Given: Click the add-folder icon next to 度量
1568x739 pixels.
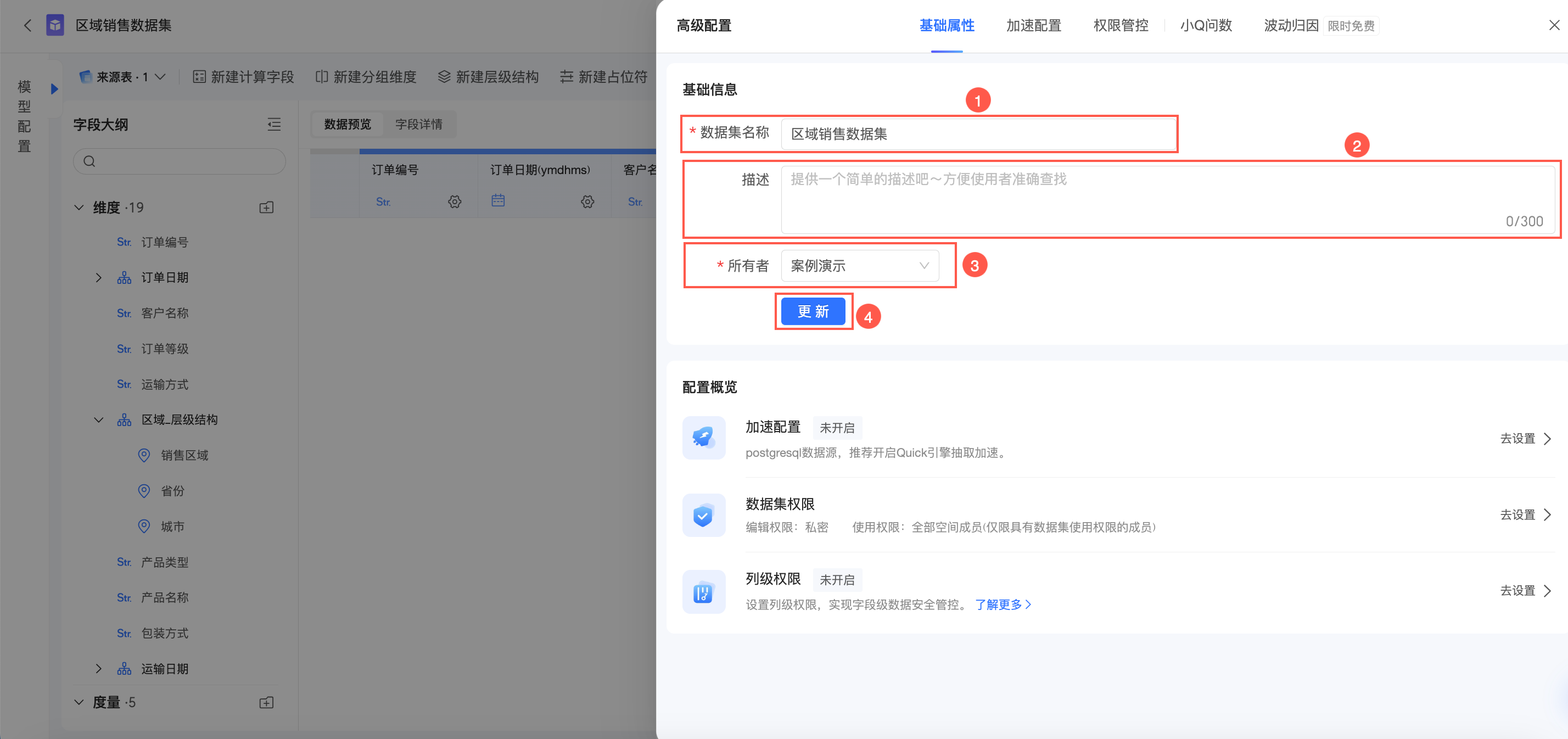Looking at the screenshot, I should click(x=266, y=702).
